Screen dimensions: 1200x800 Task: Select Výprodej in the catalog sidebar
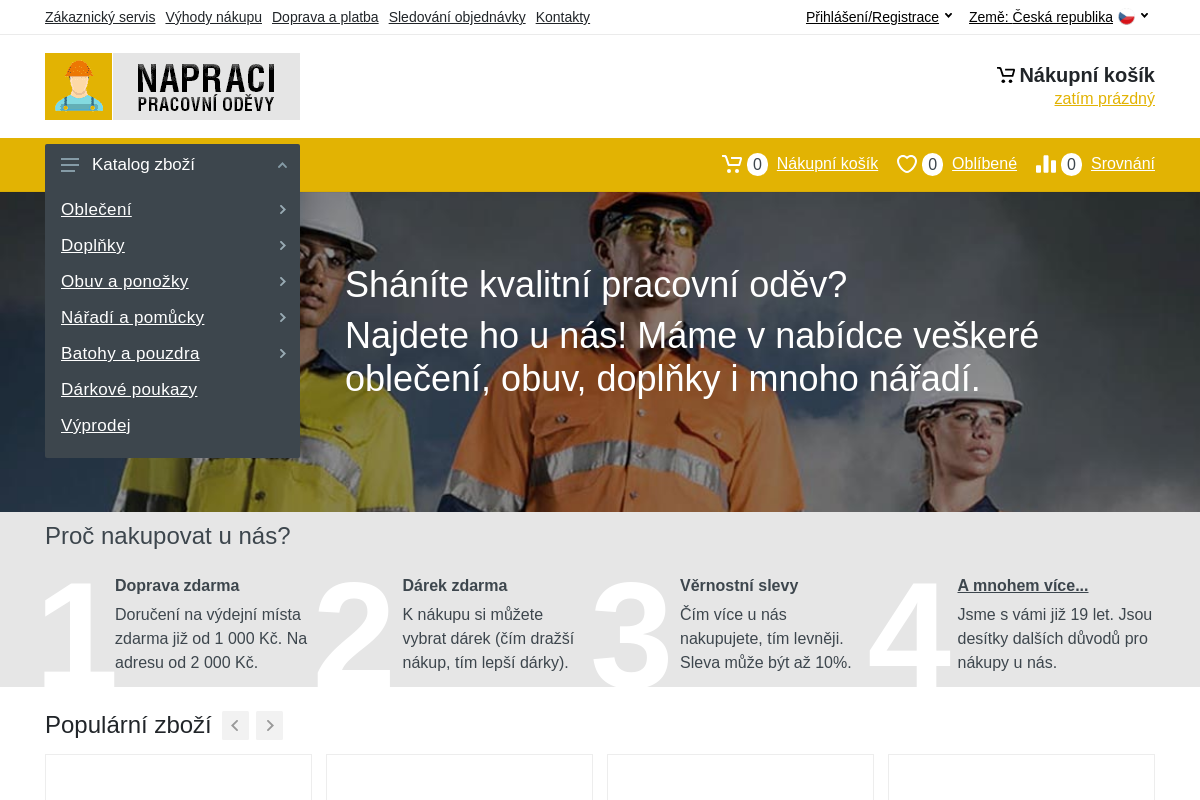click(95, 425)
